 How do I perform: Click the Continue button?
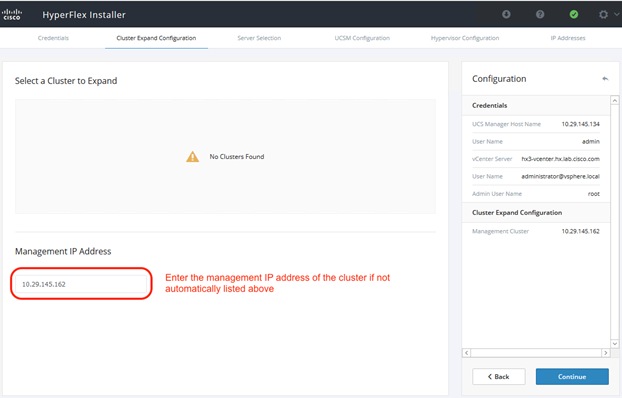pyautogui.click(x=572, y=377)
